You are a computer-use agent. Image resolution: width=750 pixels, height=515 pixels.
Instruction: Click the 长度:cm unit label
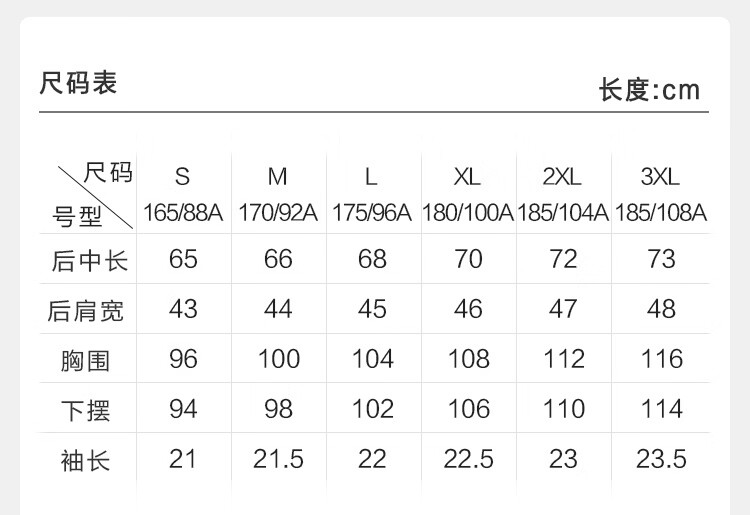[649, 90]
